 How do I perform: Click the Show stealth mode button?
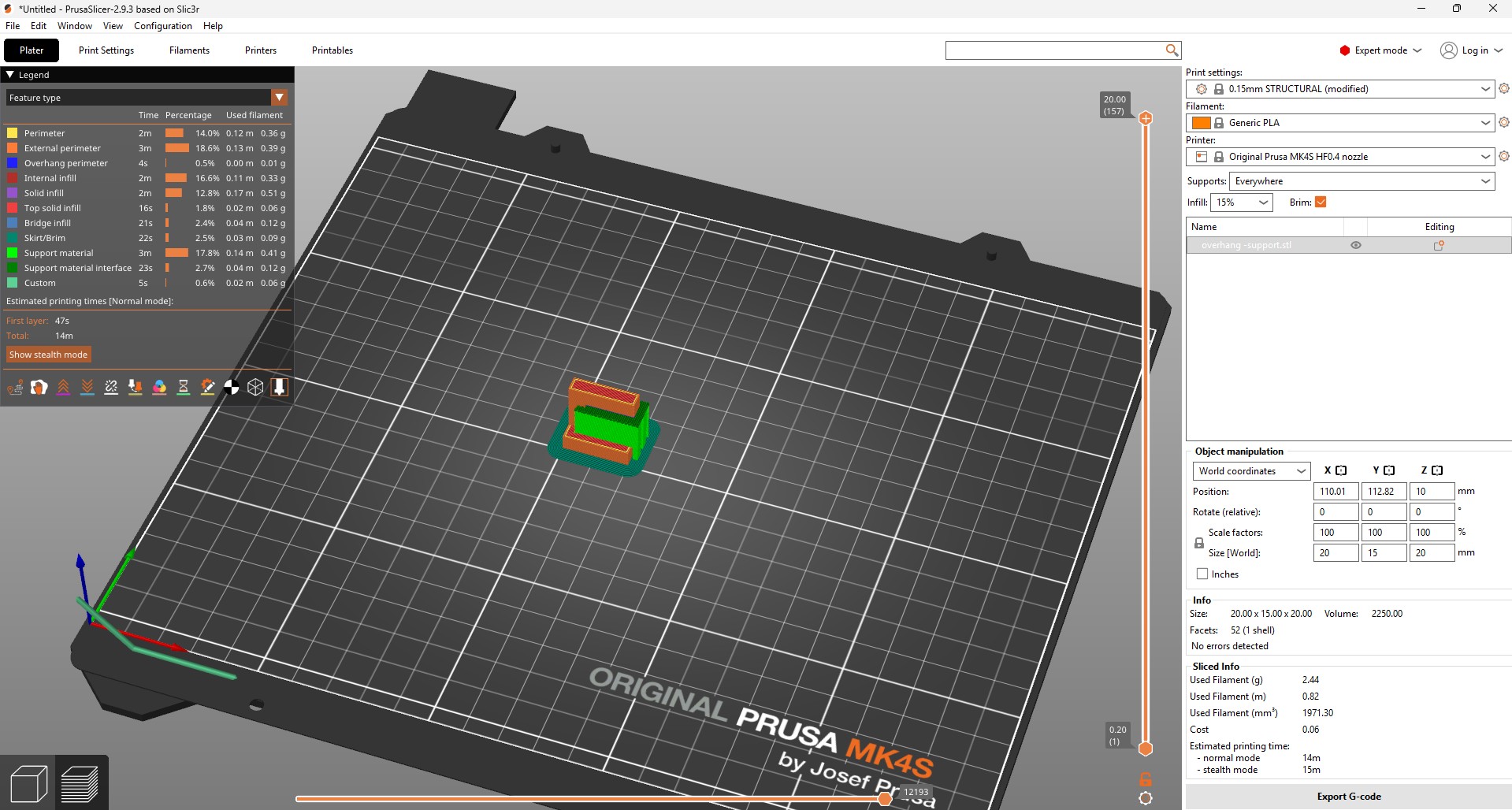pos(48,355)
